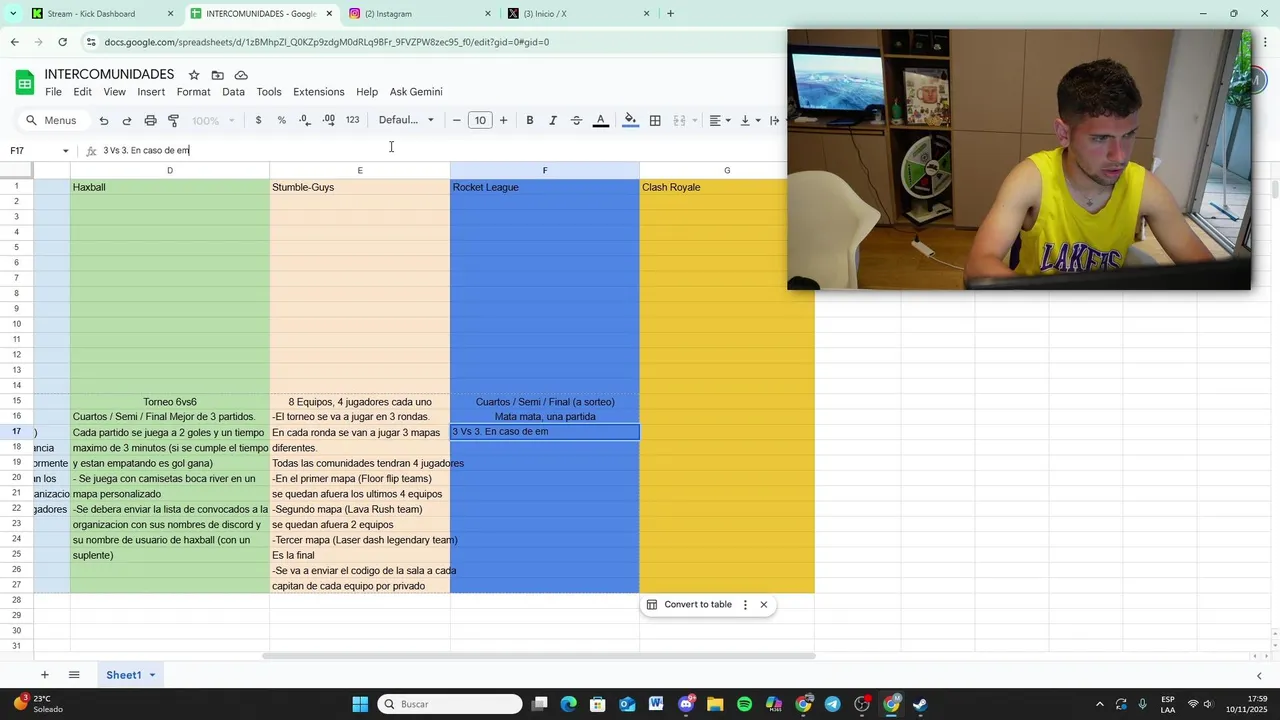The image size is (1280, 720).
Task: Select the cell labeled Stumble-Guys
Action: coord(360,187)
